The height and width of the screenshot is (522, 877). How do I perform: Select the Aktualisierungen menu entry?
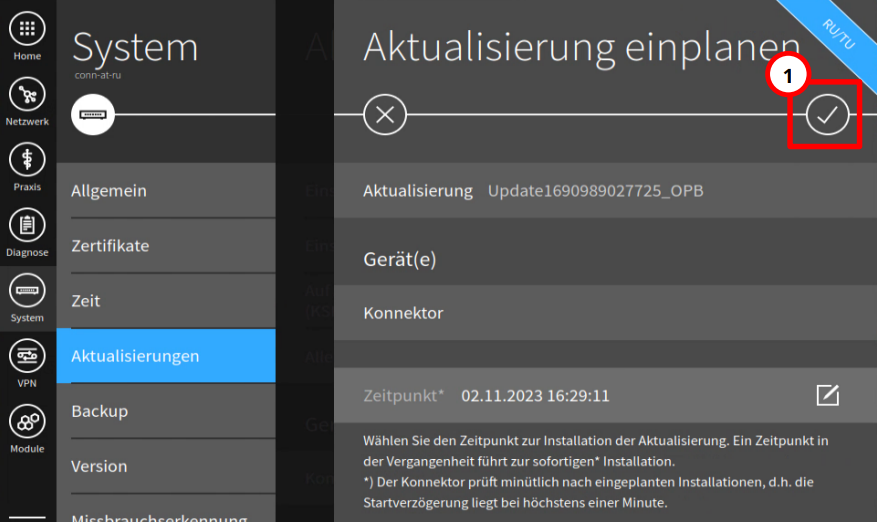pyautogui.click(x=166, y=356)
